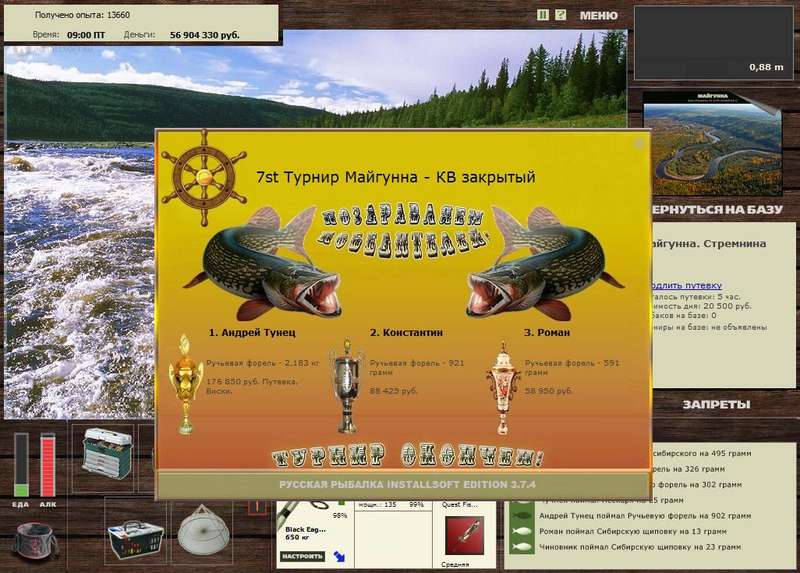Click the gold first-place trophy
The height and width of the screenshot is (573, 800).
tap(186, 384)
